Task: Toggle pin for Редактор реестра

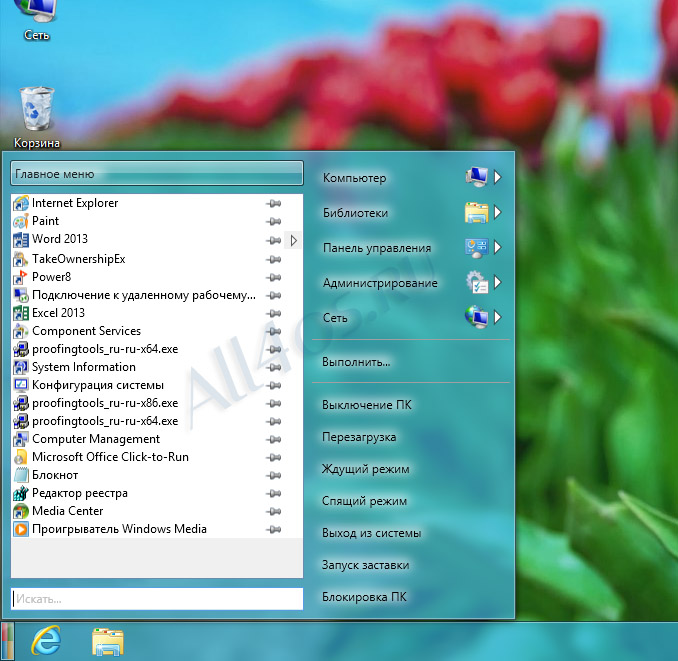Action: pos(273,493)
